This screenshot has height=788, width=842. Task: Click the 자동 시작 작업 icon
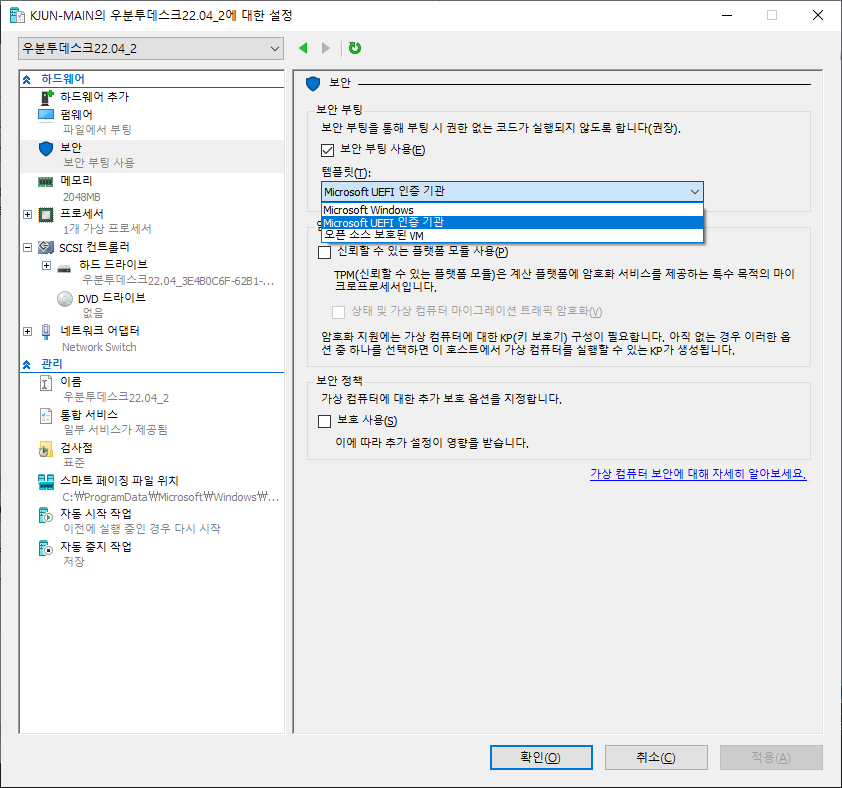pyautogui.click(x=46, y=515)
